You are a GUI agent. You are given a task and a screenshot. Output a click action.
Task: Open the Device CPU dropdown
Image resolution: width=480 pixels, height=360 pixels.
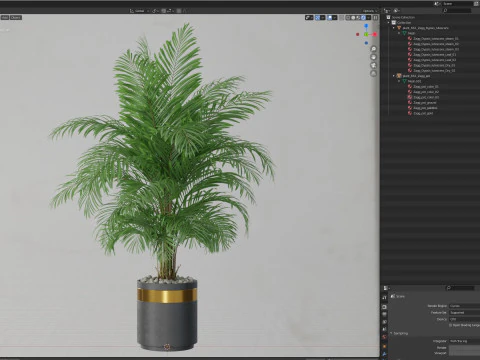465,319
